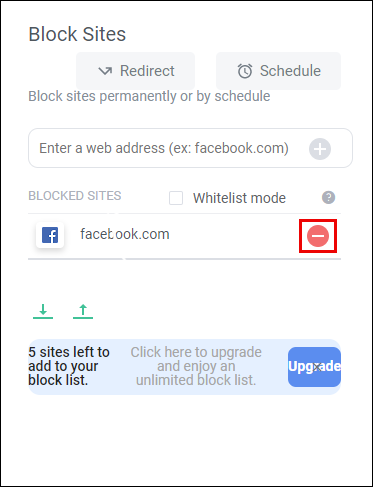
Task: Click the green download arrow icon
Action: pyautogui.click(x=43, y=311)
